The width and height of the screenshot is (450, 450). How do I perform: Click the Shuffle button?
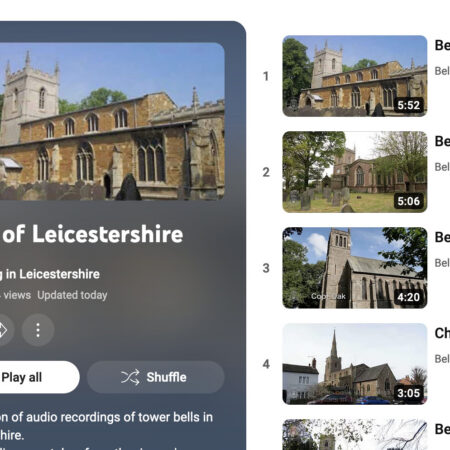pos(156,377)
